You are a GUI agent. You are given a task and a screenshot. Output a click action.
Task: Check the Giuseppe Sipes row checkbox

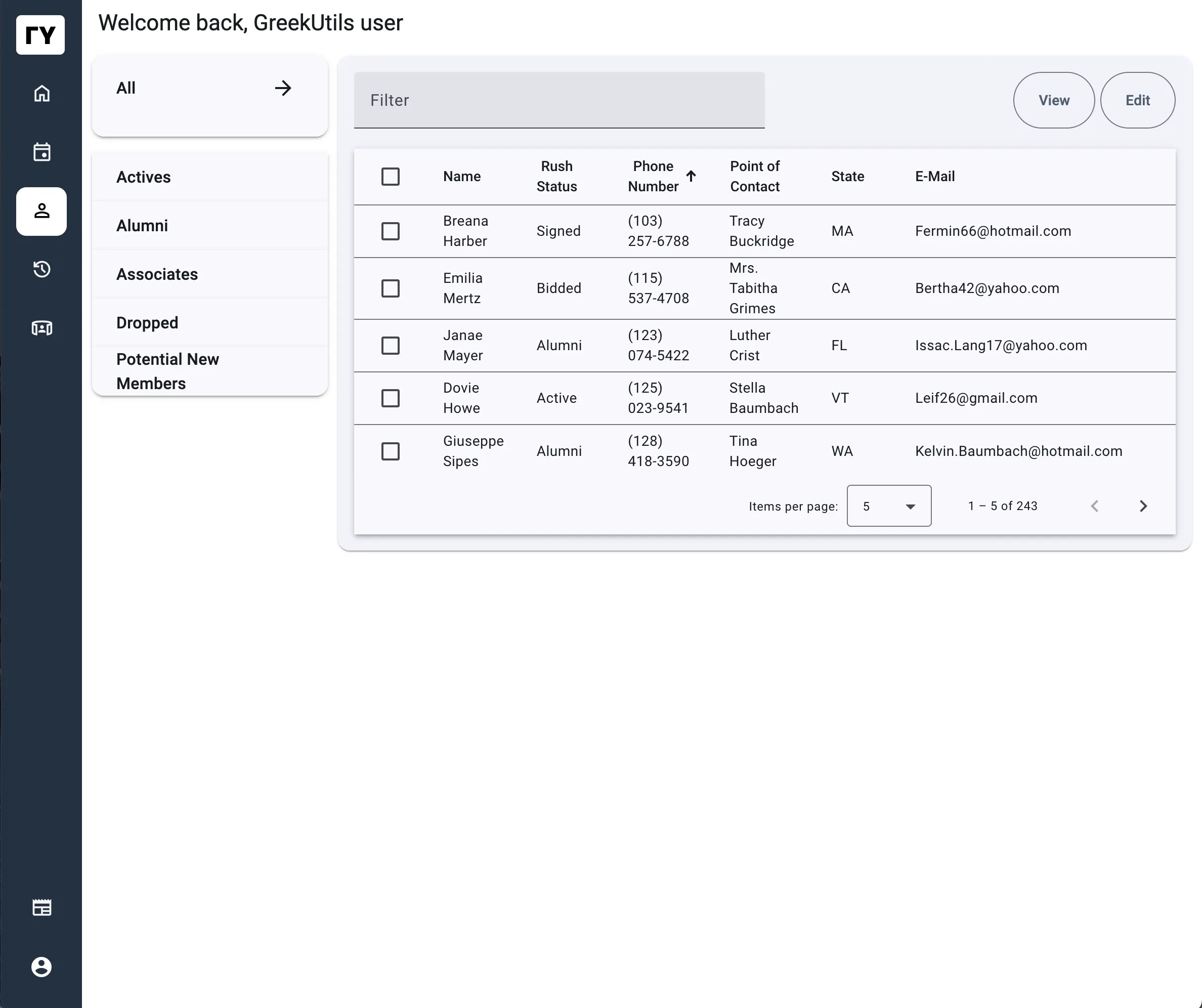tap(391, 451)
